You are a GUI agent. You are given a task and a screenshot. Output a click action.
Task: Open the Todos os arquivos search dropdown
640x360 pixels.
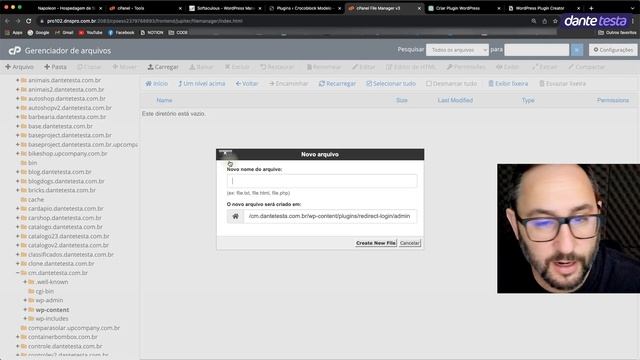(457, 50)
